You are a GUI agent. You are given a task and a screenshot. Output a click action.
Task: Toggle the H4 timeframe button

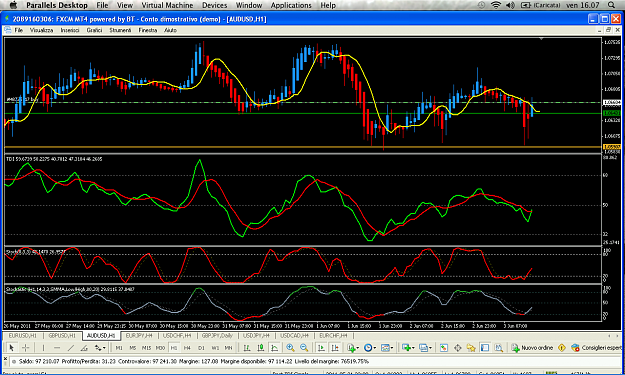[x=187, y=348]
